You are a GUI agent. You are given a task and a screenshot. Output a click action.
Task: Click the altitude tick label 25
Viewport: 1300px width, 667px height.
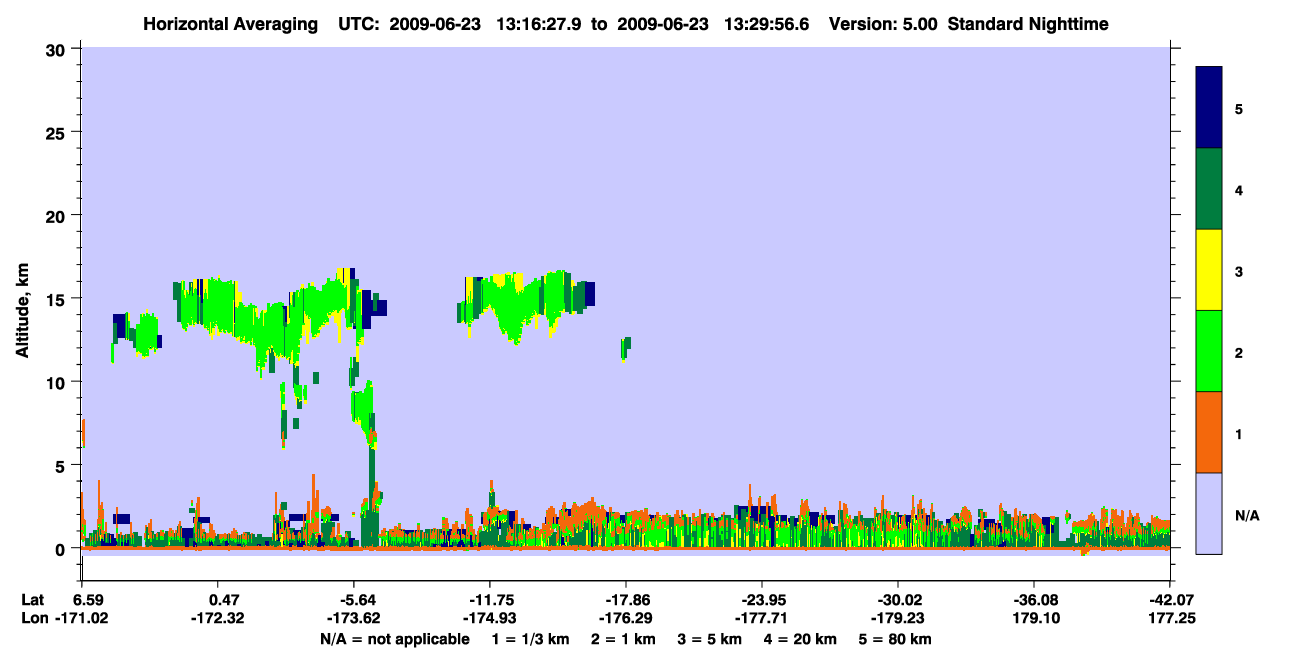click(58, 133)
